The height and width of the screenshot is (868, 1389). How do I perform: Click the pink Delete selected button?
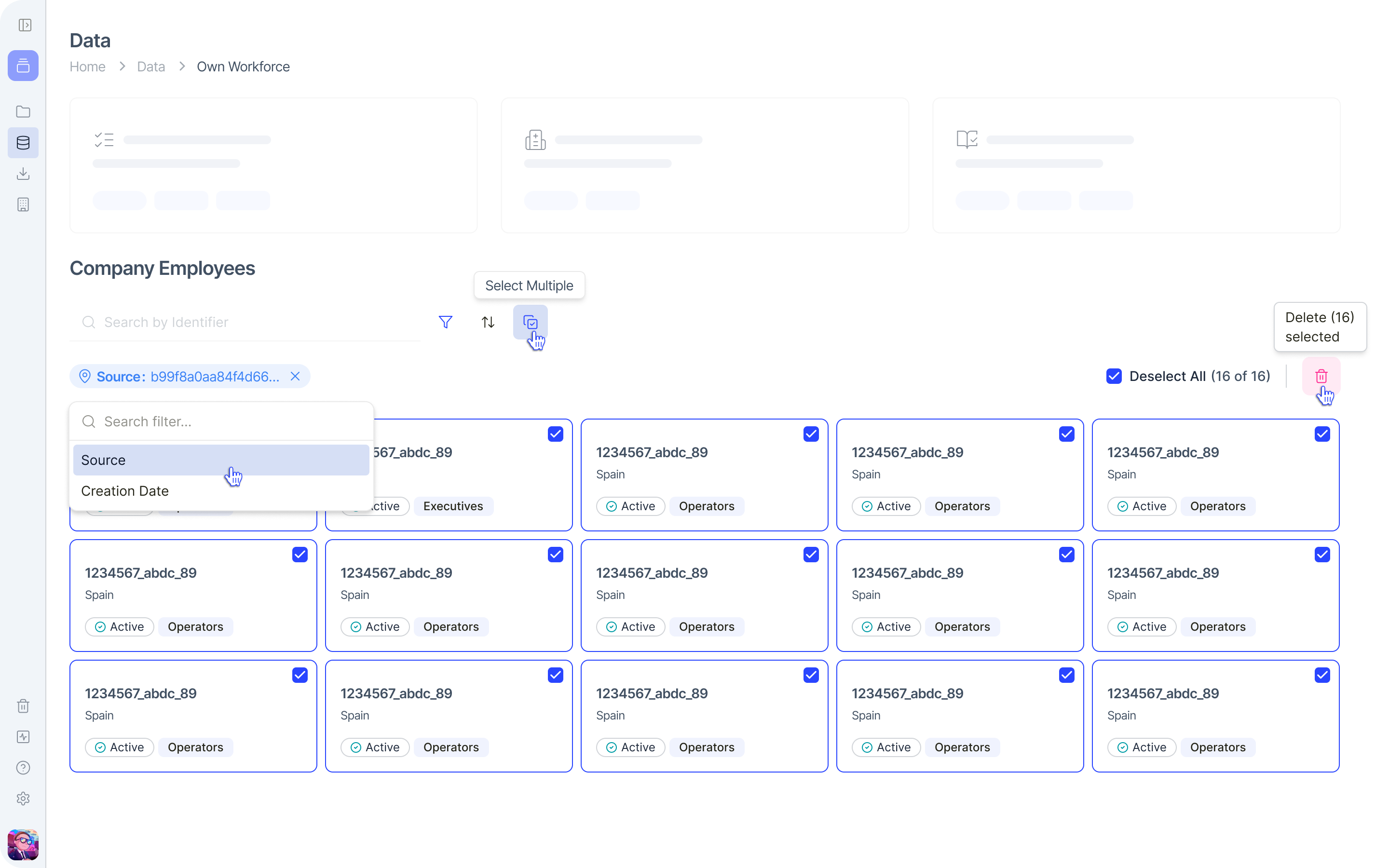pyautogui.click(x=1321, y=376)
